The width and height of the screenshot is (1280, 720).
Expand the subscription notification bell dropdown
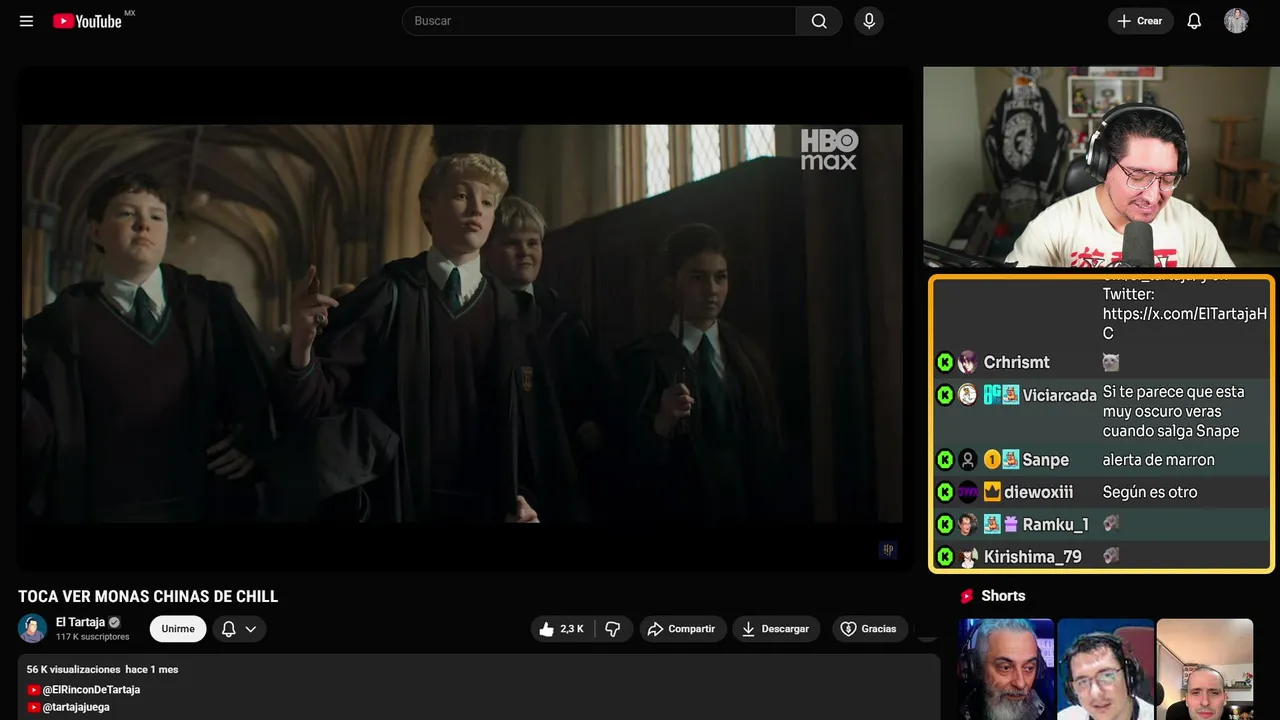pyautogui.click(x=239, y=629)
